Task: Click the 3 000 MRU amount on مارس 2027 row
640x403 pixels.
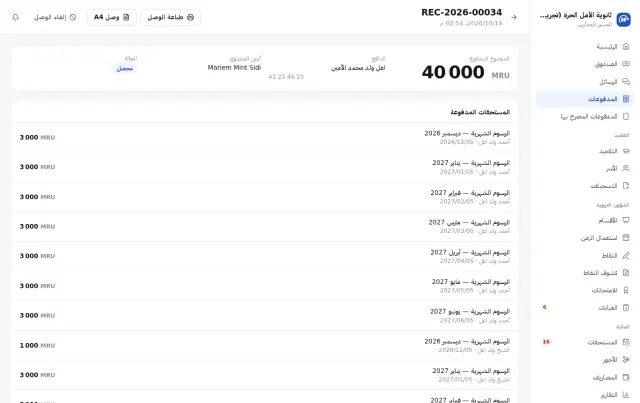Action: [x=37, y=226]
